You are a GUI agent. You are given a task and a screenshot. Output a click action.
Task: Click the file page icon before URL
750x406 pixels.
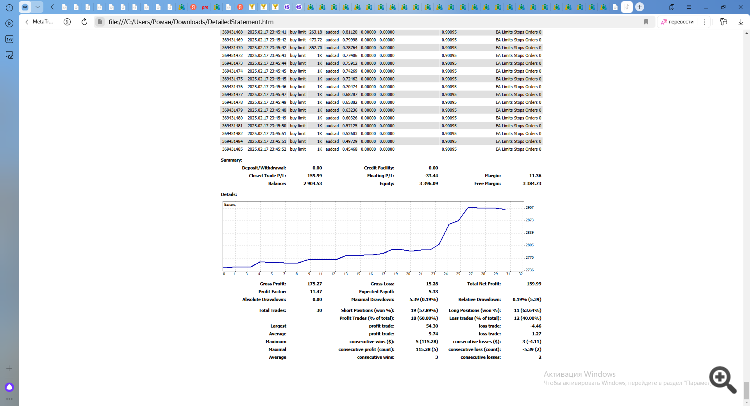coord(100,22)
